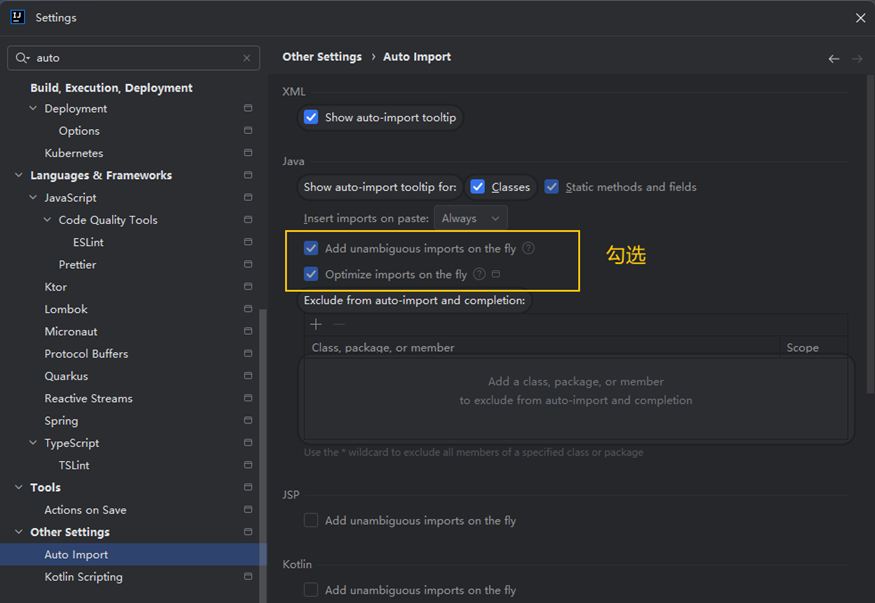Click Other Settings in the breadcrumb
The width and height of the screenshot is (875, 603).
tap(322, 57)
